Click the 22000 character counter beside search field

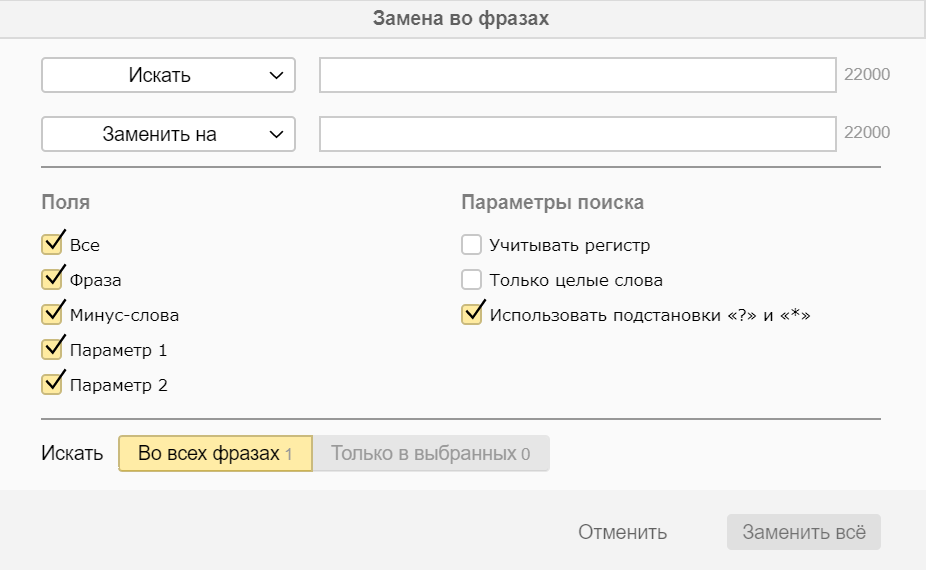click(x=866, y=75)
